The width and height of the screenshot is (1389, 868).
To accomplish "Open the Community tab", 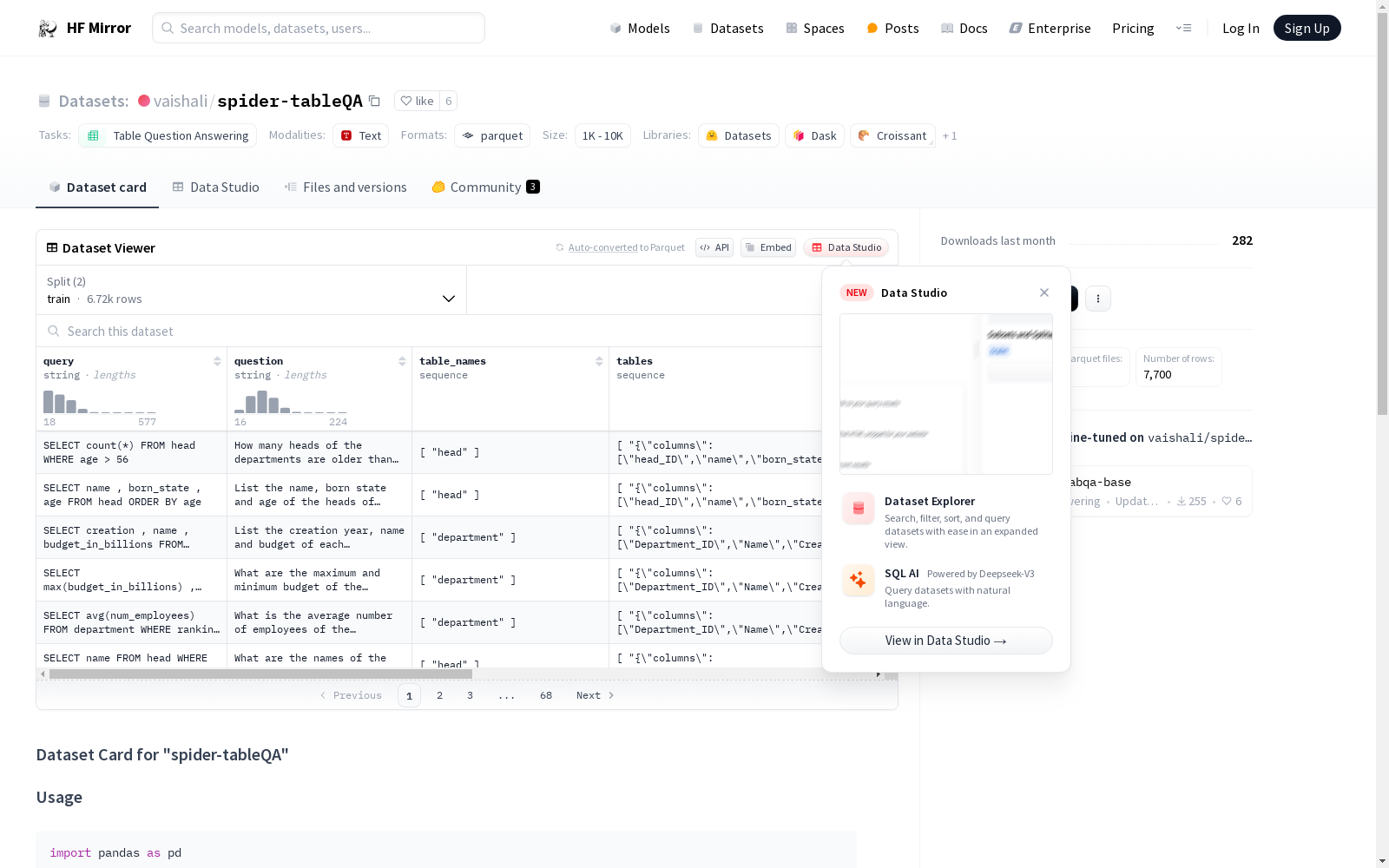I will (x=485, y=187).
